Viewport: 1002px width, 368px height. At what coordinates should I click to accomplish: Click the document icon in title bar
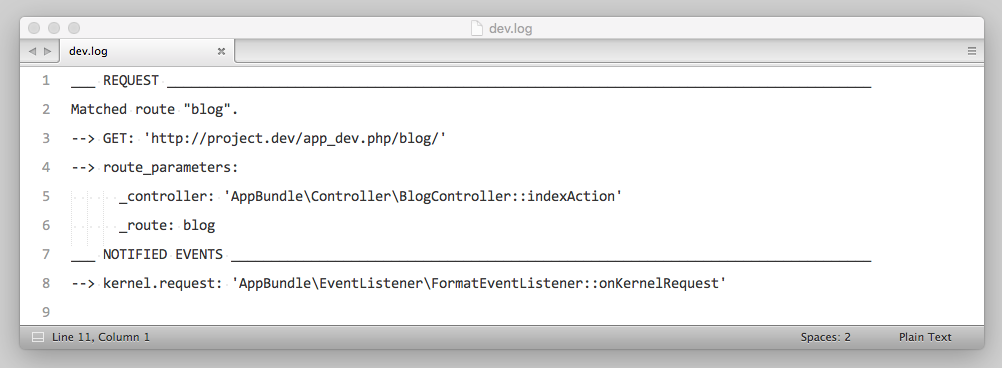point(476,28)
